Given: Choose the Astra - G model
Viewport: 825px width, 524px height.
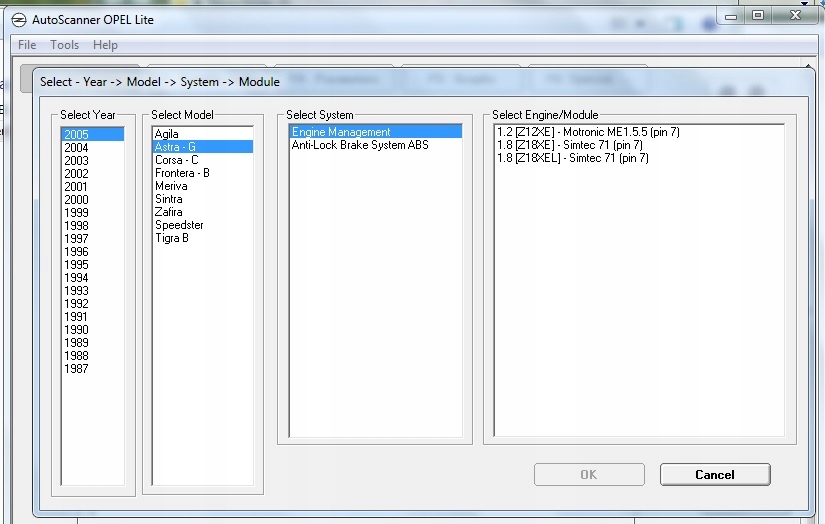Looking at the screenshot, I should [x=203, y=147].
